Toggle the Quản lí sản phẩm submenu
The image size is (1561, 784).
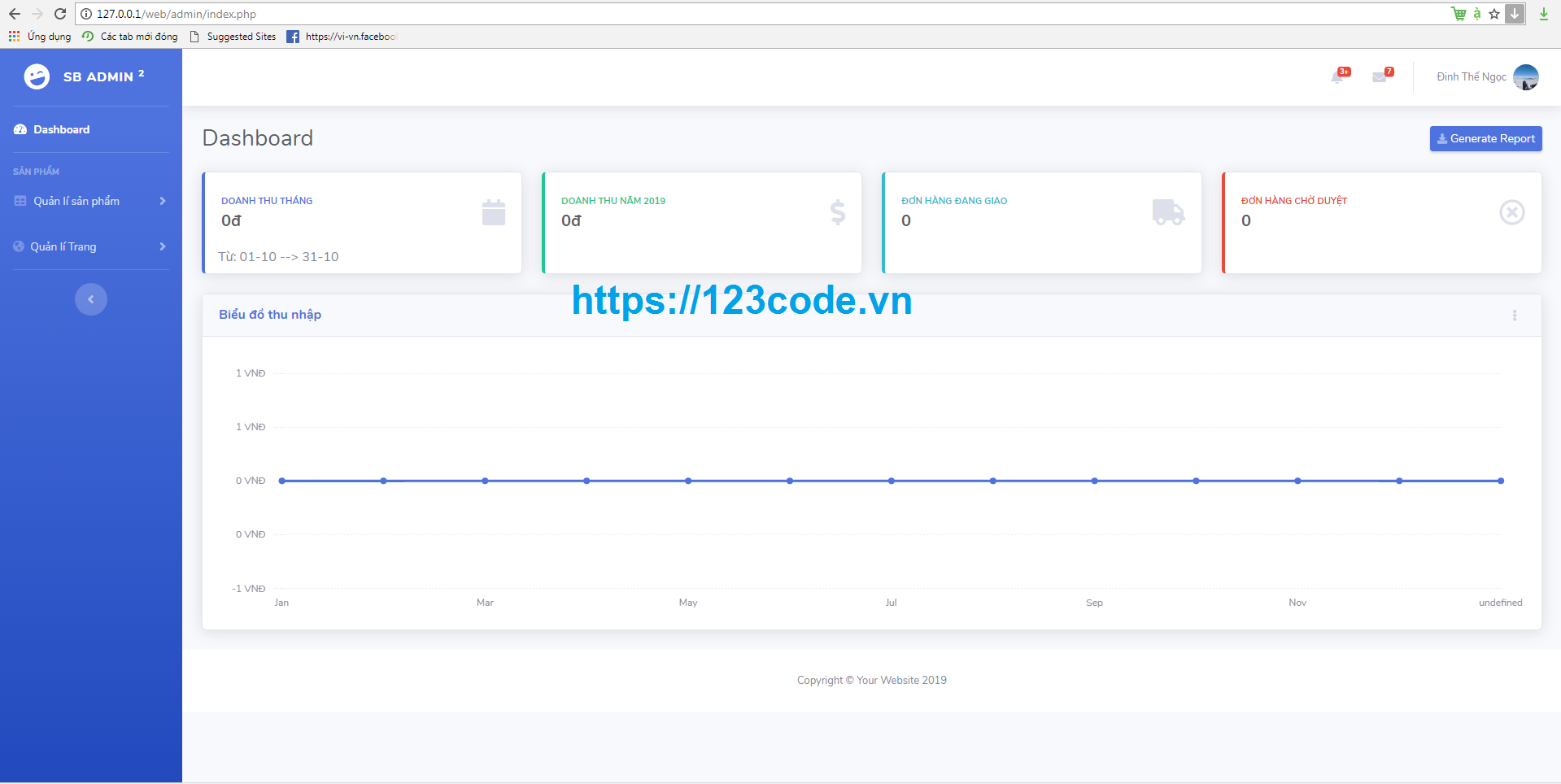[x=76, y=201]
